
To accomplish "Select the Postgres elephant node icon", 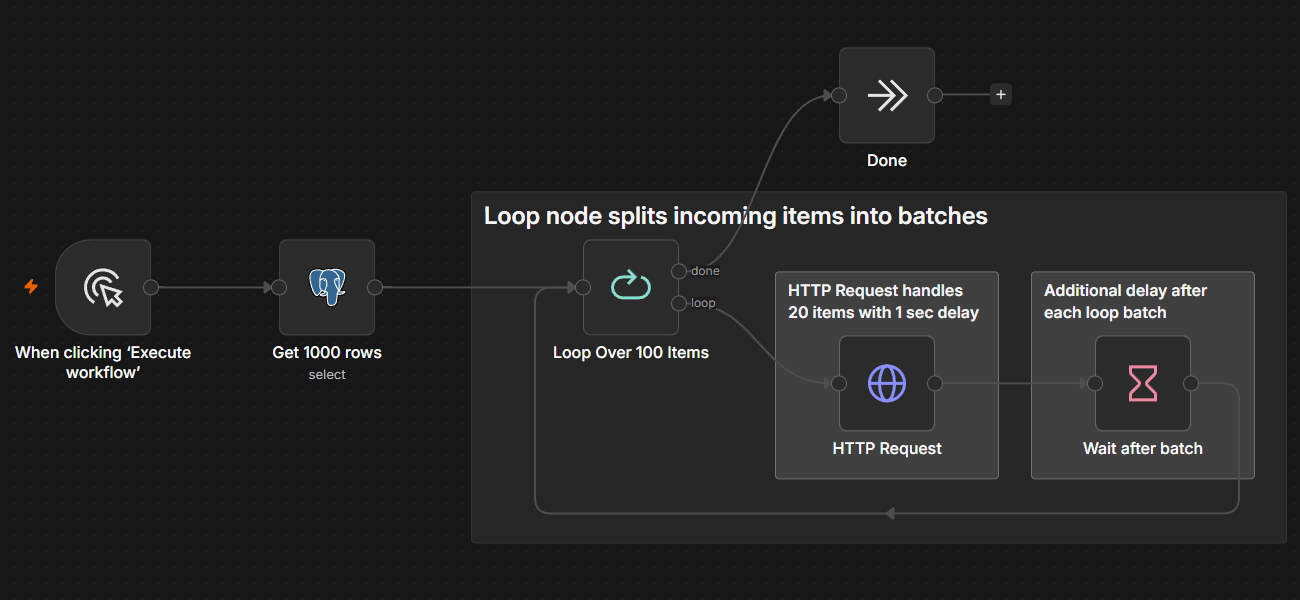I will (327, 287).
